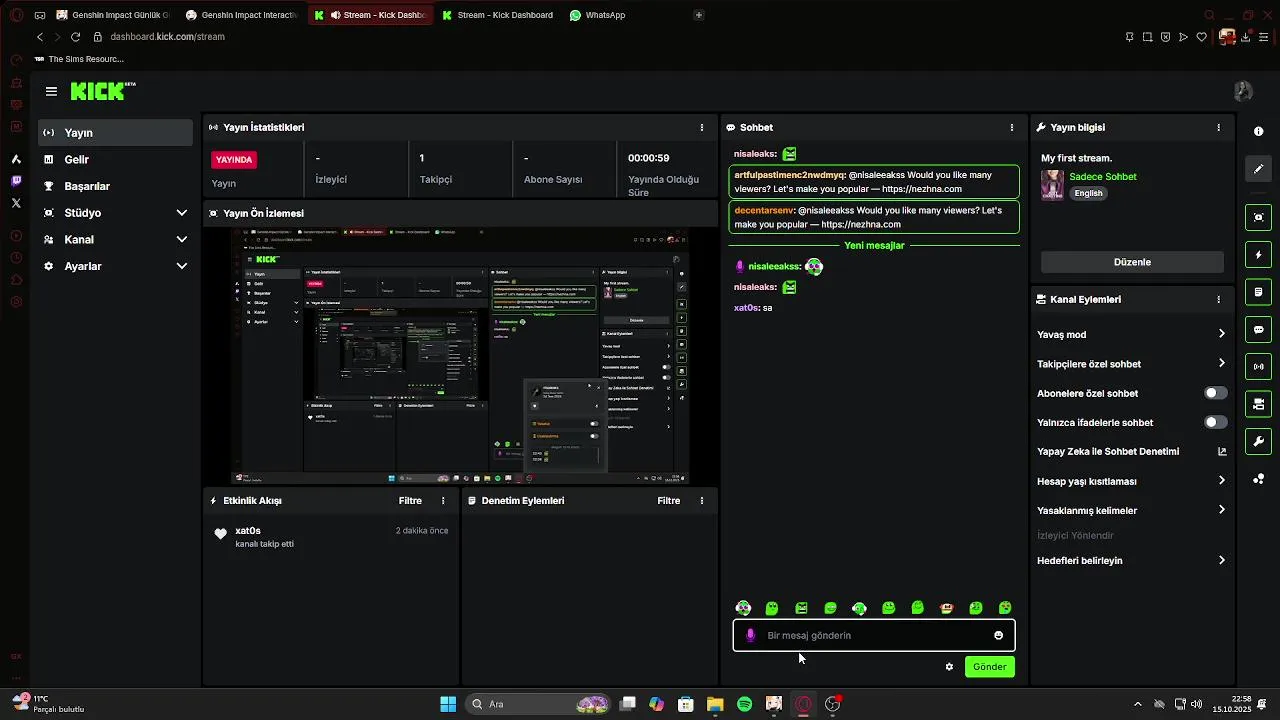The image size is (1280, 720).
Task: Toggle the wrench stream info widget icon in the right bar
Action: (1258, 441)
